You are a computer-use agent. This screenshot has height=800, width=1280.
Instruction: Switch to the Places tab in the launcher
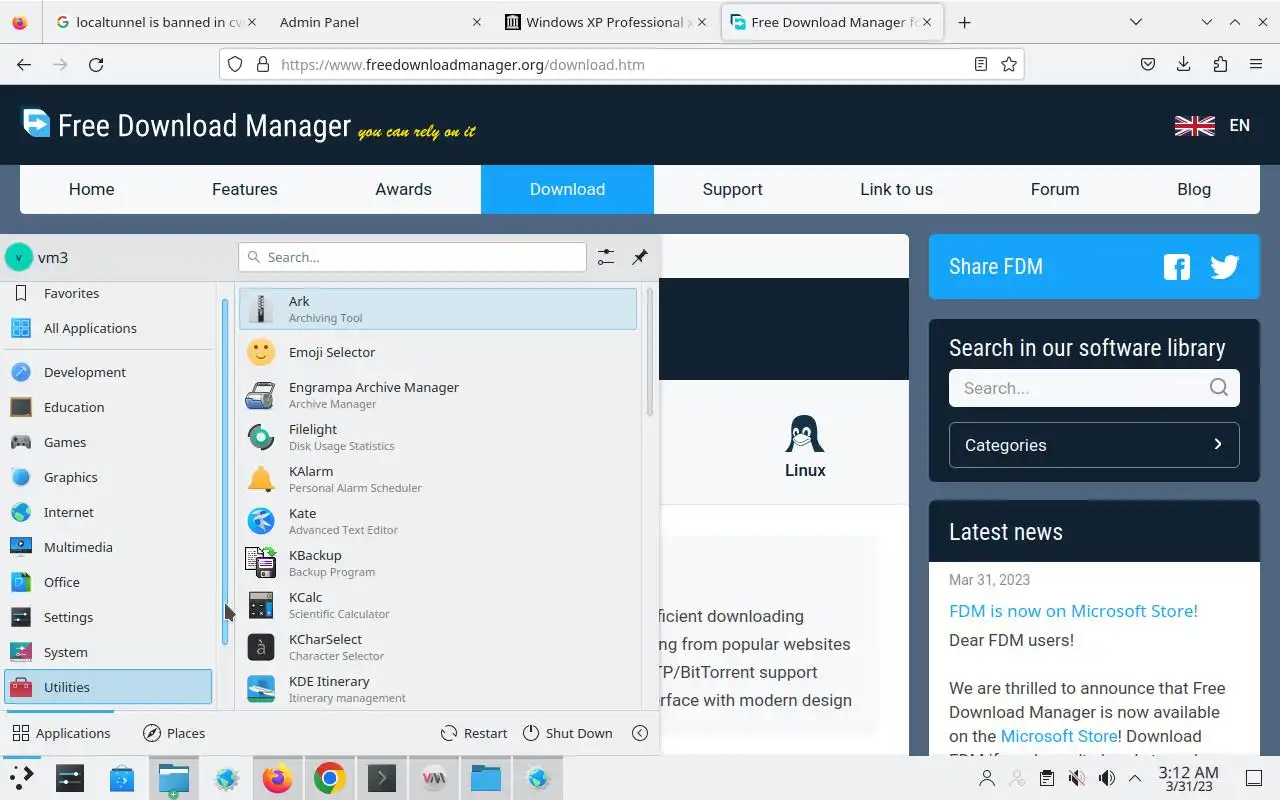174,733
